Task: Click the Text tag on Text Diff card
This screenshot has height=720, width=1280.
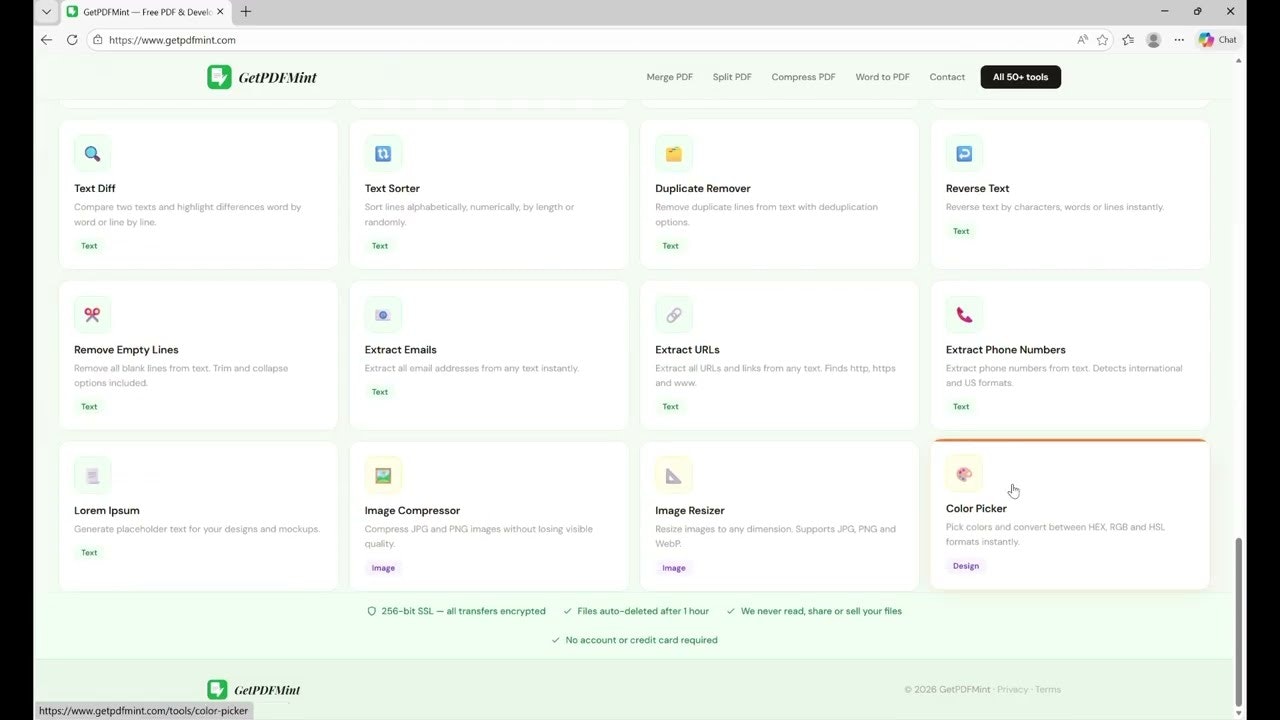Action: pos(89,246)
